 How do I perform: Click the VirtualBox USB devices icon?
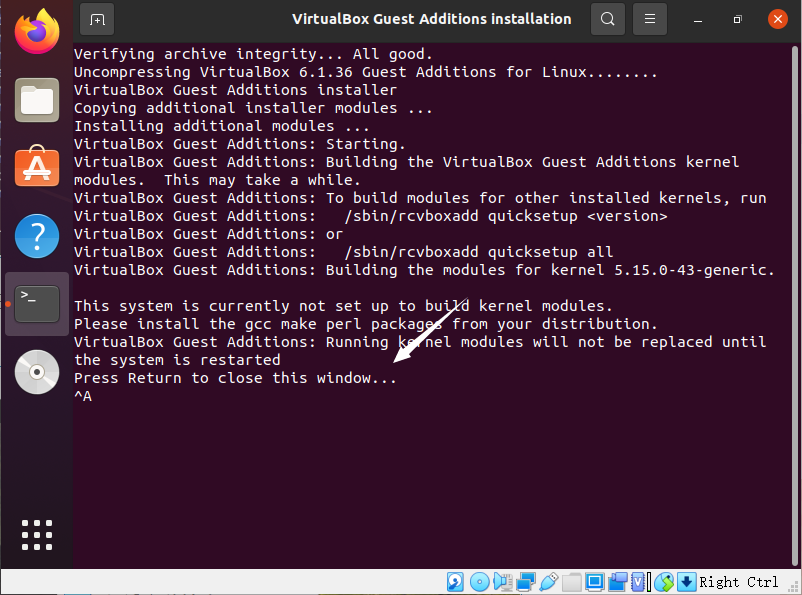point(549,582)
